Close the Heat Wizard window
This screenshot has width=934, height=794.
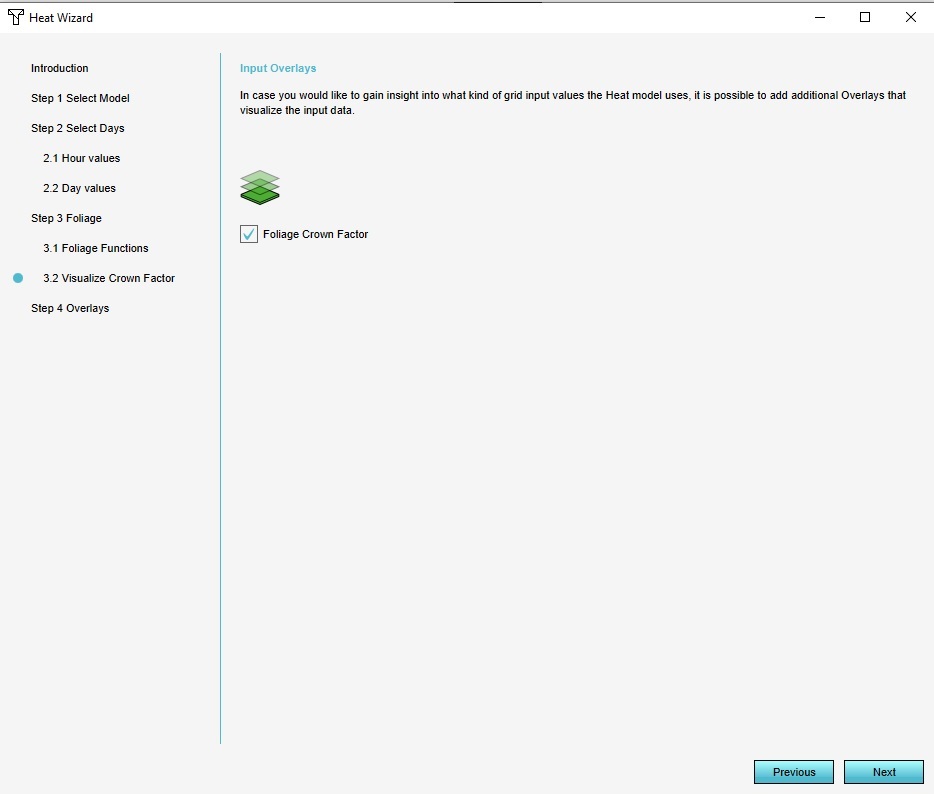tap(911, 17)
